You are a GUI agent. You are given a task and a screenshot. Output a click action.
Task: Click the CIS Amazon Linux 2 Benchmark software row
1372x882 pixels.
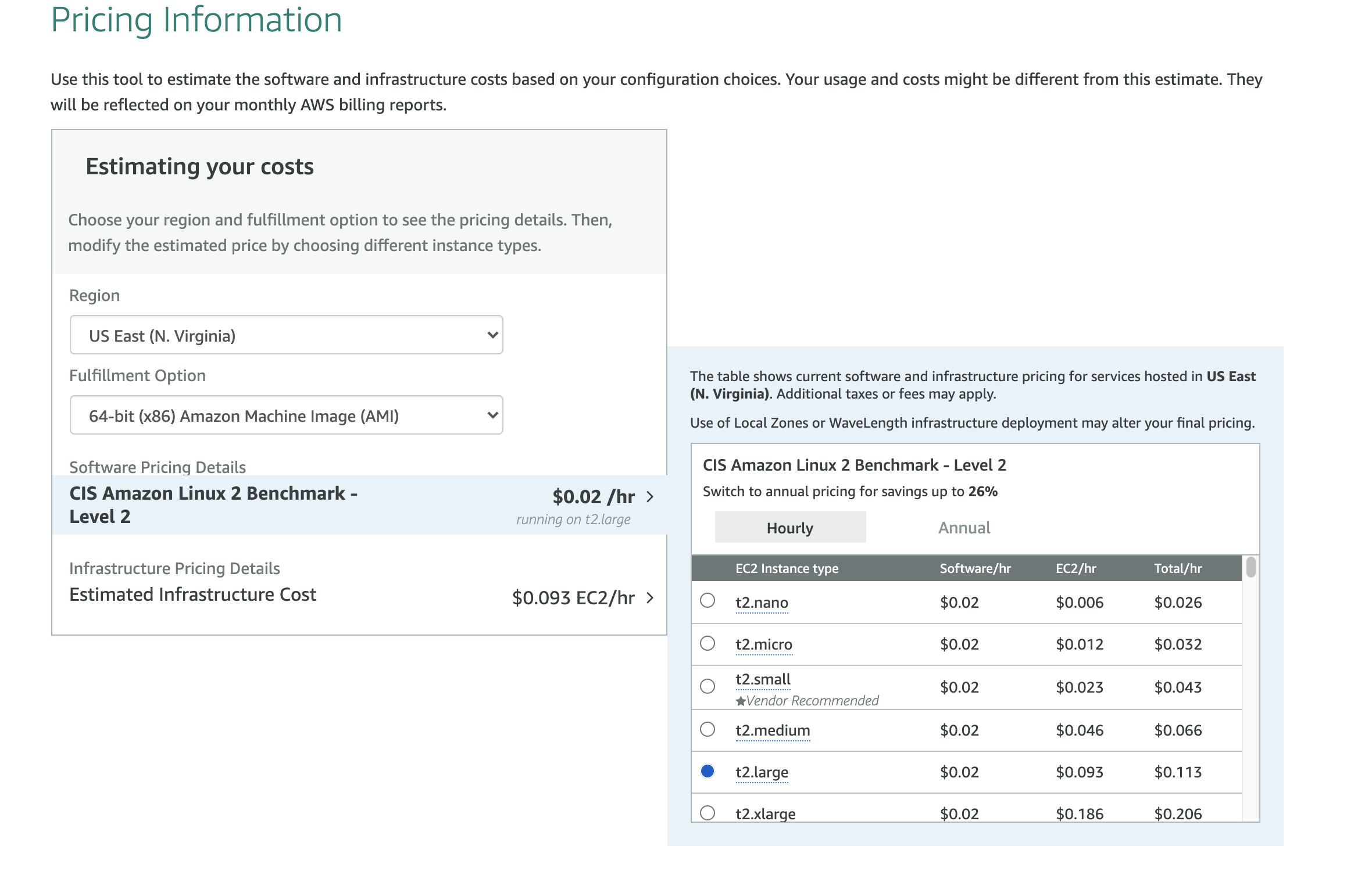[x=359, y=505]
